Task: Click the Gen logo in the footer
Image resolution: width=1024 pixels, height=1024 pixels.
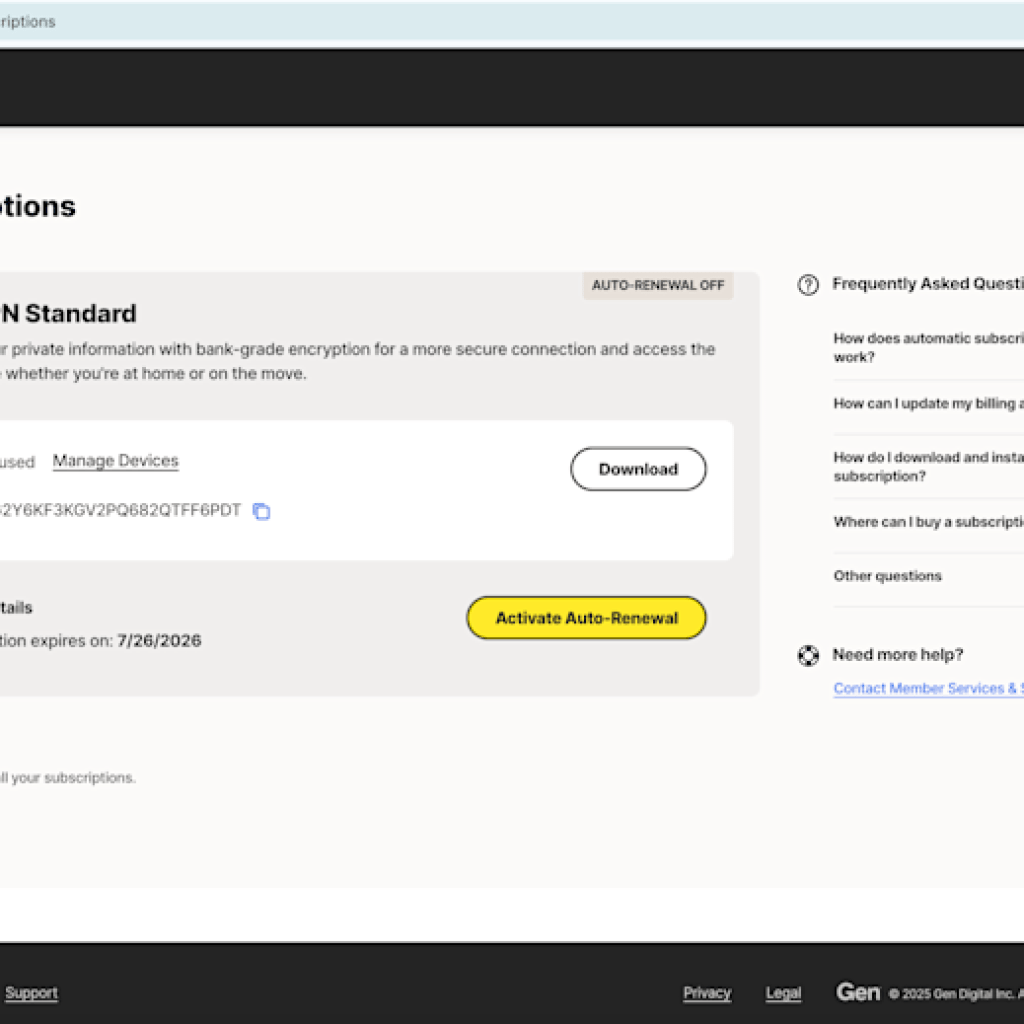Action: [858, 992]
